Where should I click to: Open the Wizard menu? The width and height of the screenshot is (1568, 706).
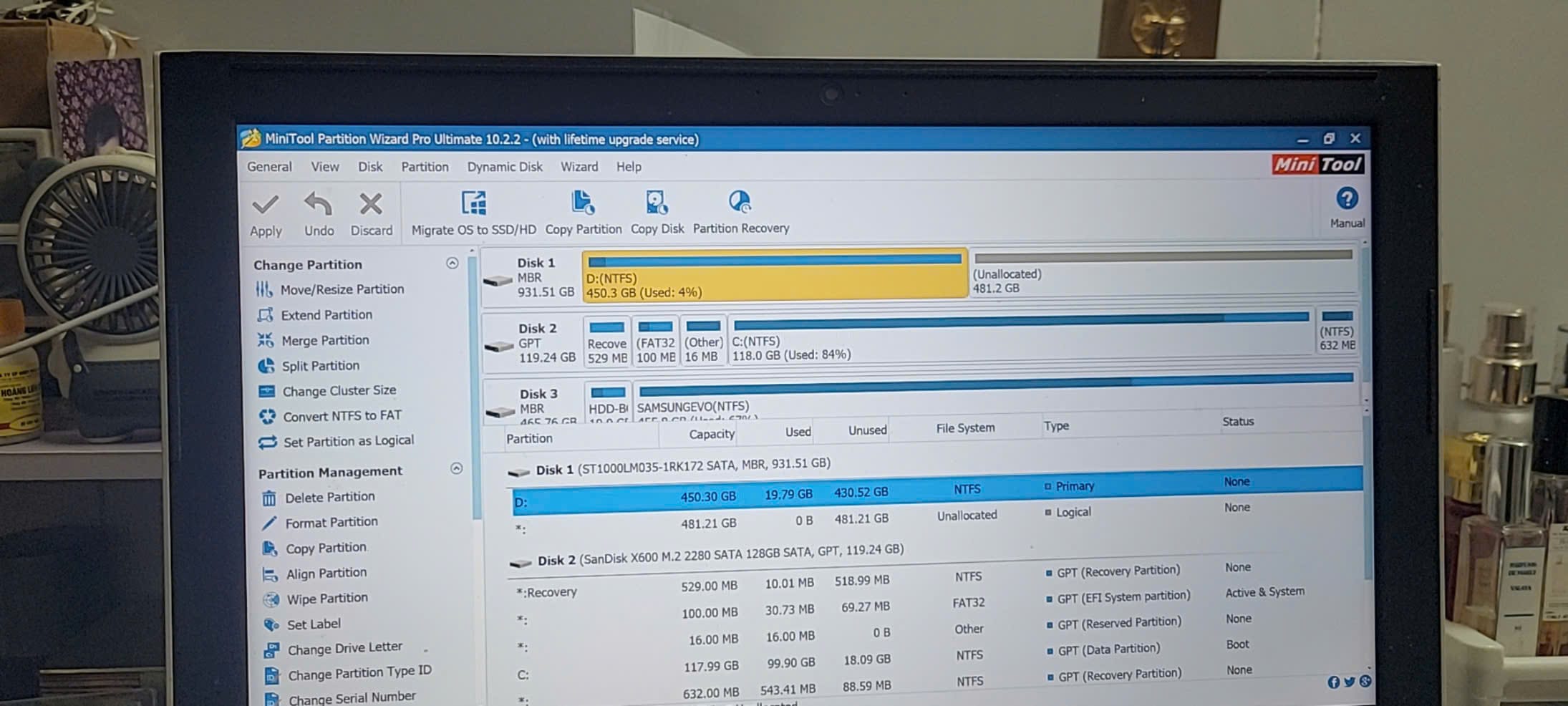click(579, 167)
